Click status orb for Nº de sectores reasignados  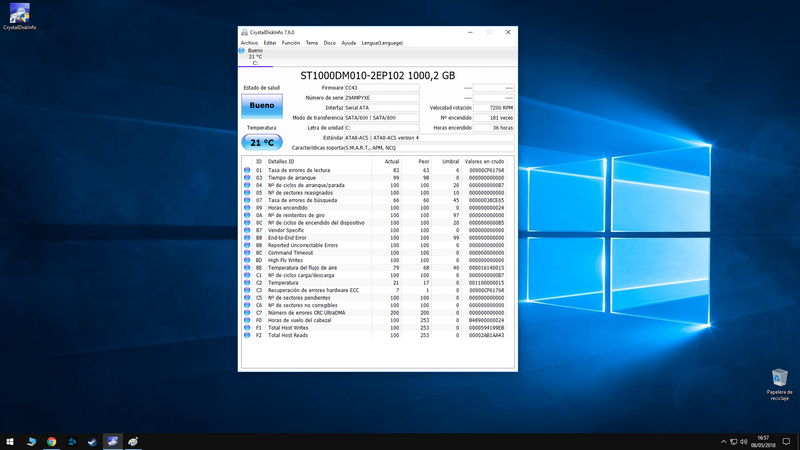(x=247, y=193)
